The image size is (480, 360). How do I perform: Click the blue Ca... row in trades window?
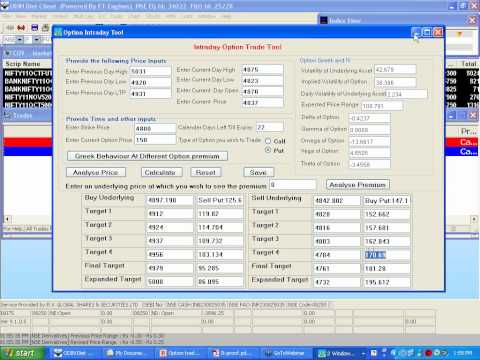click(x=468, y=152)
